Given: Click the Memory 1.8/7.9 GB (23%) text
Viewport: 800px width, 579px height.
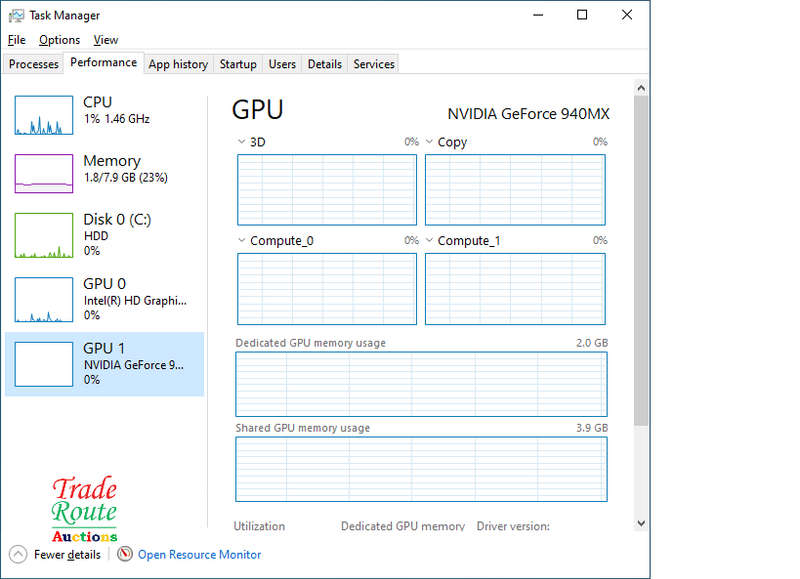Looking at the screenshot, I should point(126,178).
